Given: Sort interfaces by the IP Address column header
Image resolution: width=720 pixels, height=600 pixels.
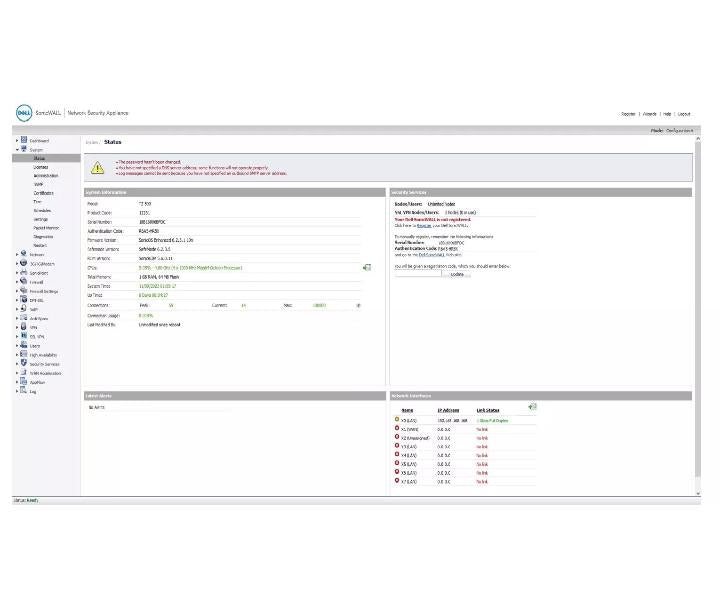Looking at the screenshot, I should (x=448, y=410).
